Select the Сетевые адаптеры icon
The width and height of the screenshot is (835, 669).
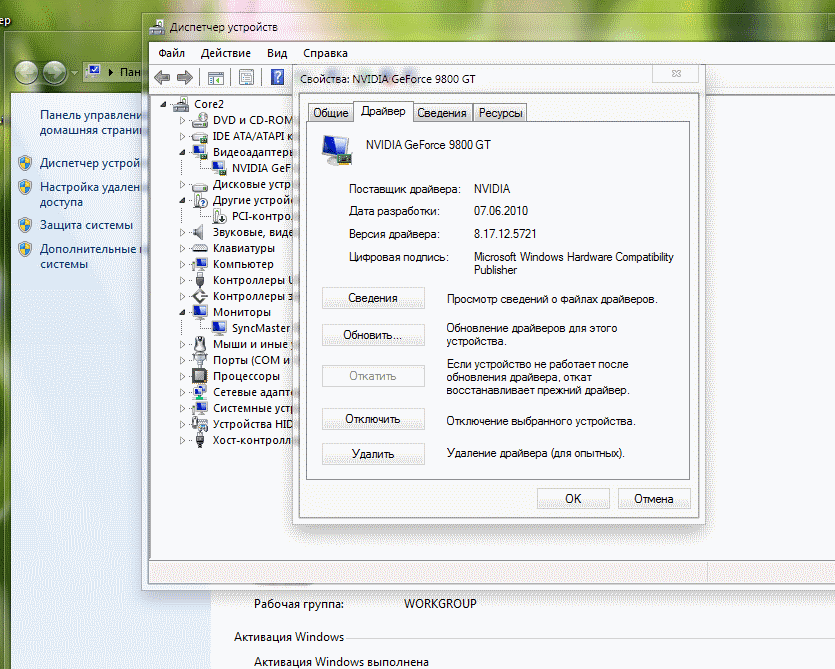[x=200, y=392]
